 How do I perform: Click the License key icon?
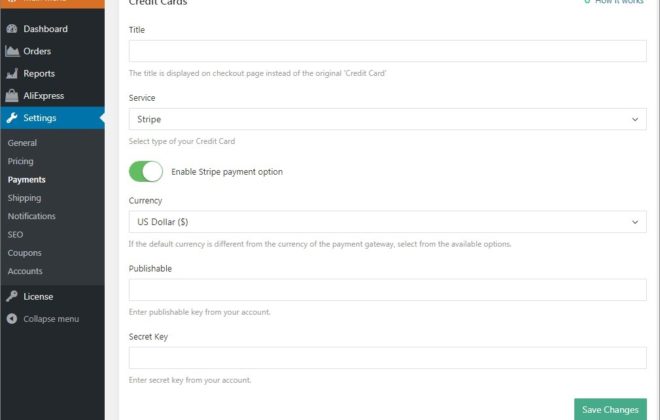tap(12, 296)
